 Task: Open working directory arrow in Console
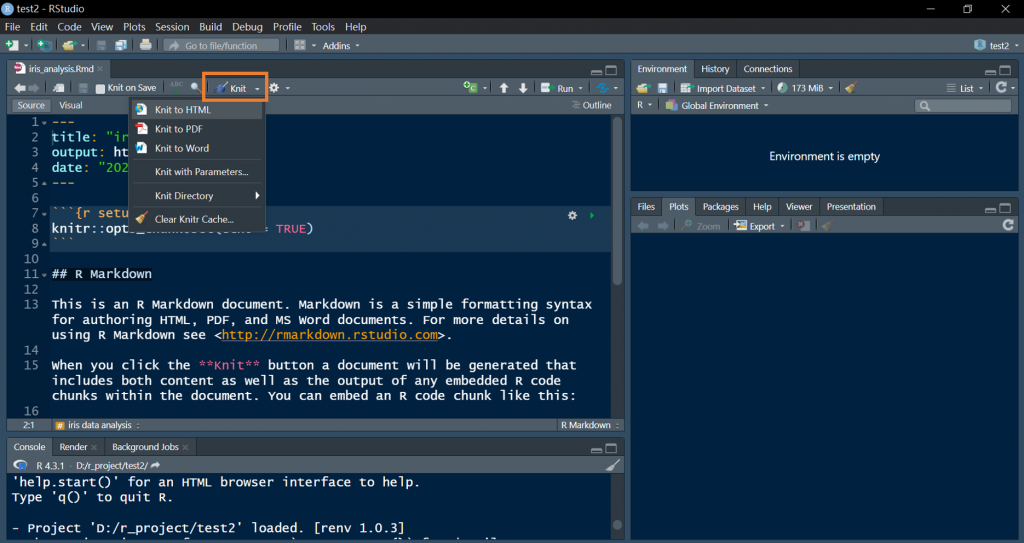(155, 465)
